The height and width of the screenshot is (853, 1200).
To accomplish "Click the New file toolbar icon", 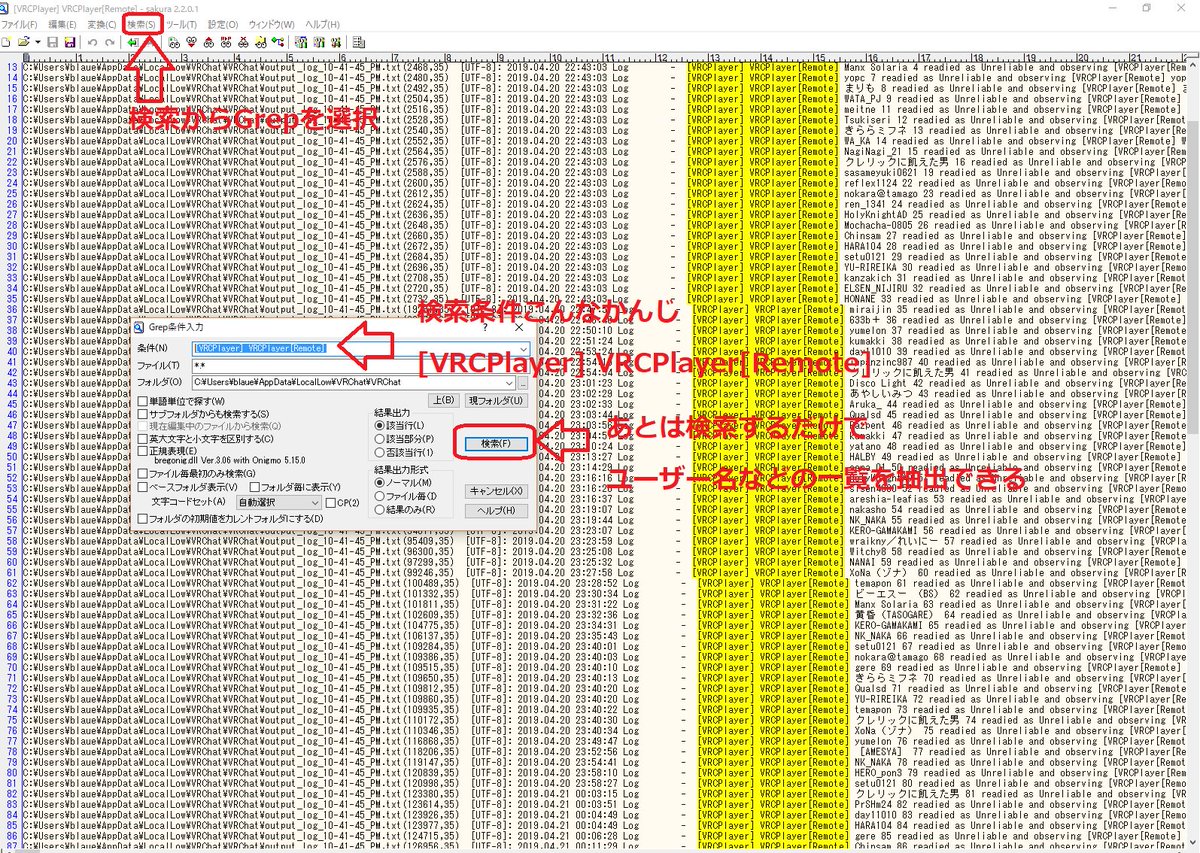I will coord(6,42).
